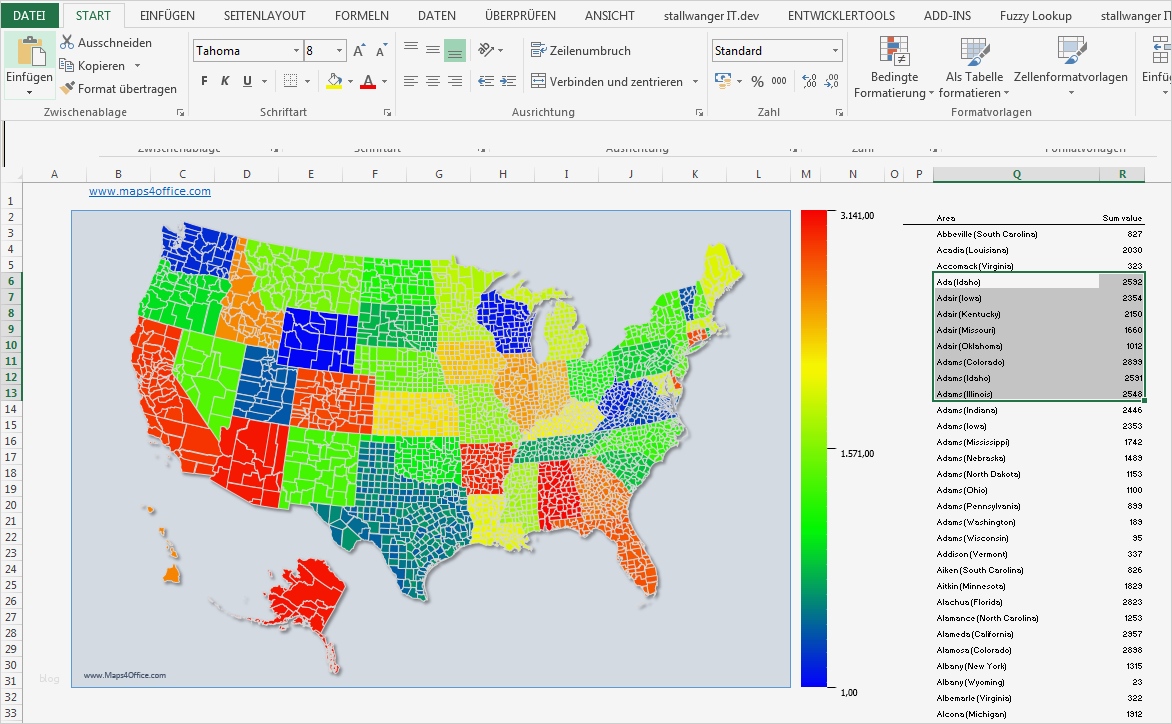Viewport: 1172px width, 724px height.
Task: Click the Ausschneiden scissors icon
Action: click(68, 43)
